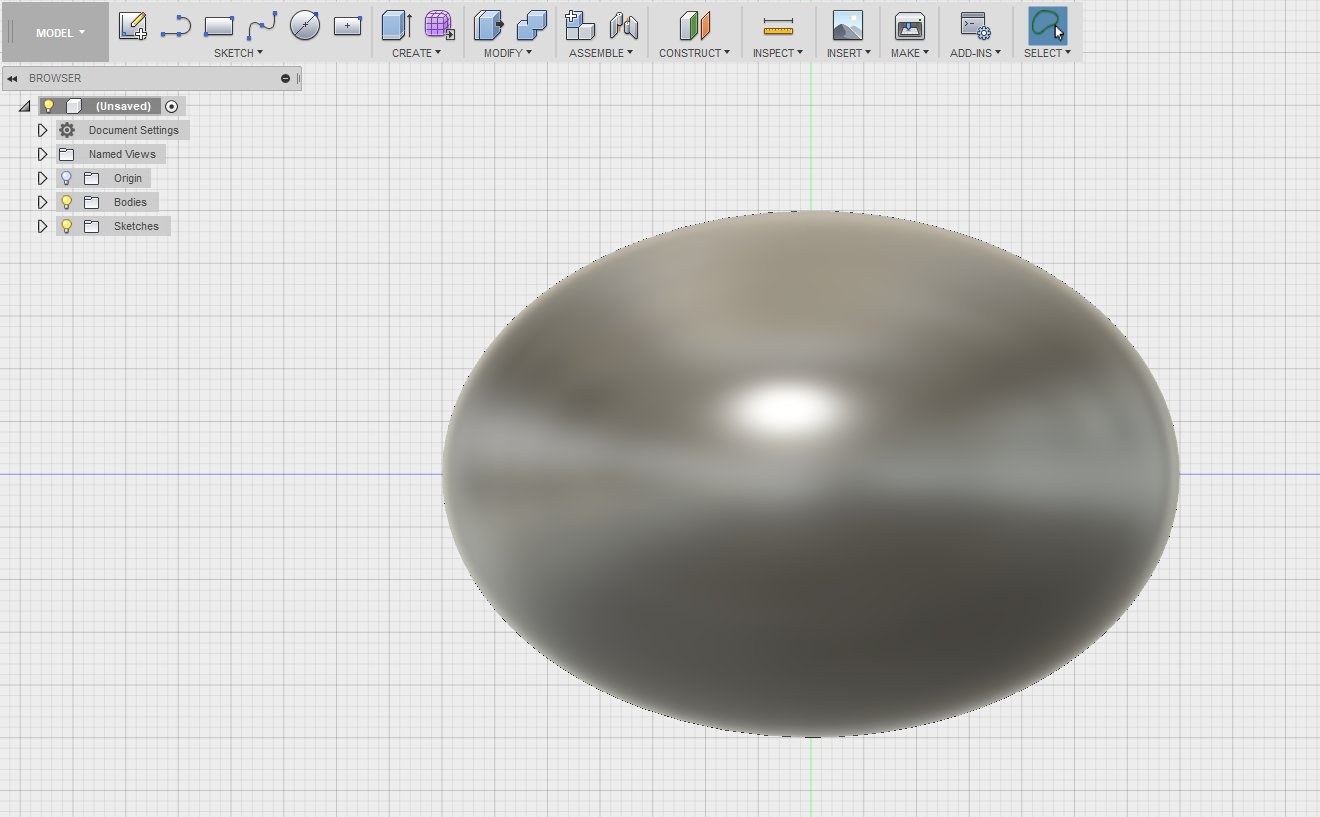Open the ASSEMBLE dropdown menu
This screenshot has width=1320, height=817.
pos(601,53)
